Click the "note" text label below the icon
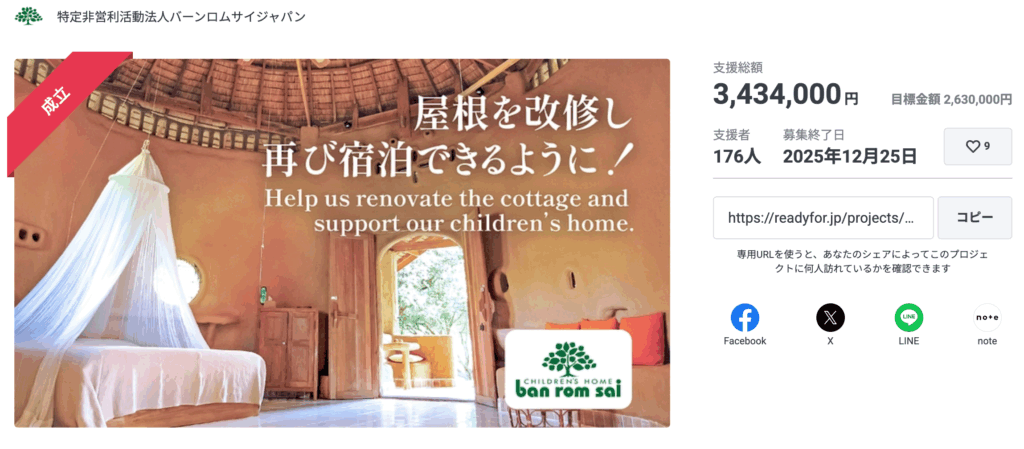 point(987,341)
